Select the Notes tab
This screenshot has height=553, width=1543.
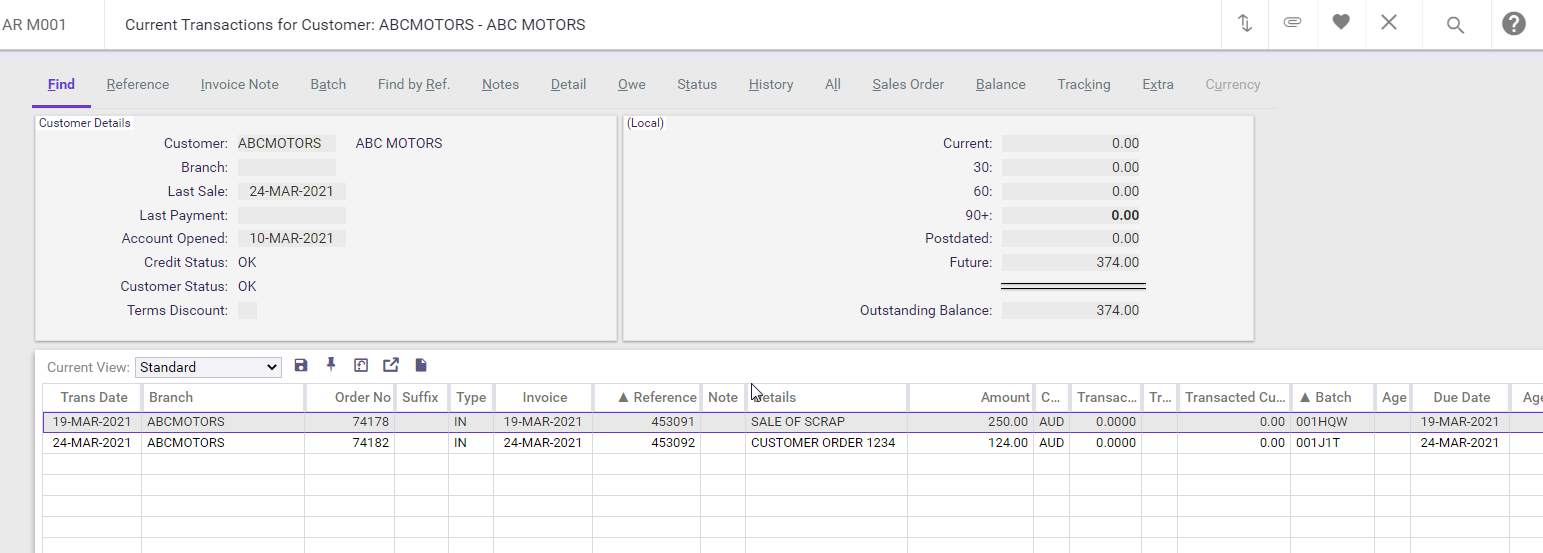point(500,85)
